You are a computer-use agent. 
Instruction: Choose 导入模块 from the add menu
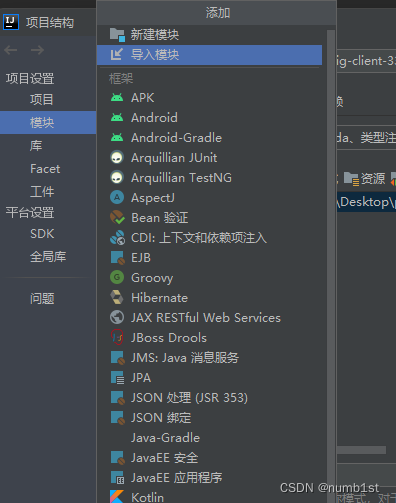click(209, 55)
